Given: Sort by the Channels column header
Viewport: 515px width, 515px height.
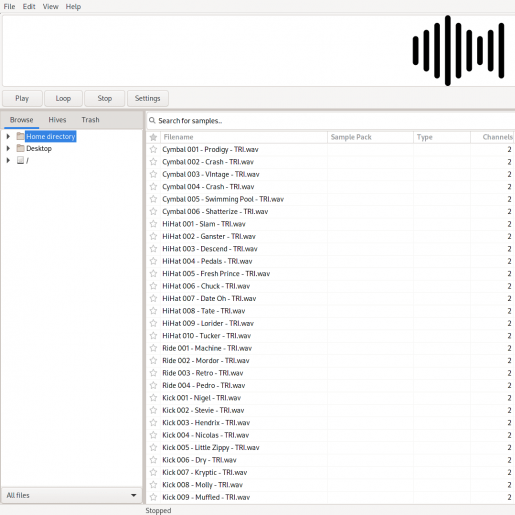Looking at the screenshot, I should pyautogui.click(x=493, y=137).
